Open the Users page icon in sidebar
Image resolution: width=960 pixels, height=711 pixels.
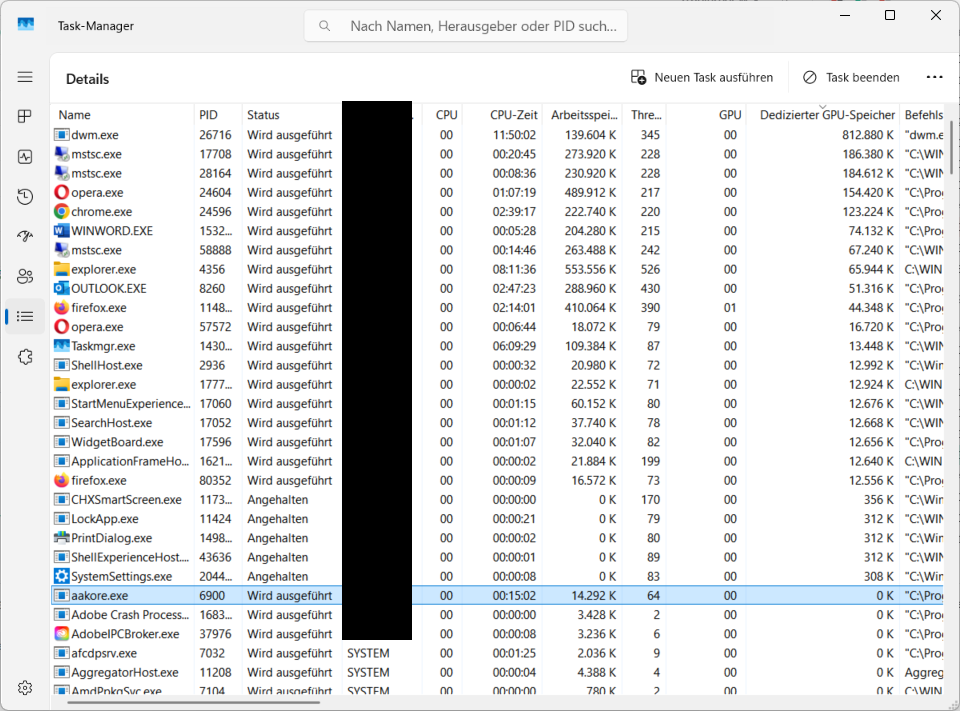click(25, 276)
